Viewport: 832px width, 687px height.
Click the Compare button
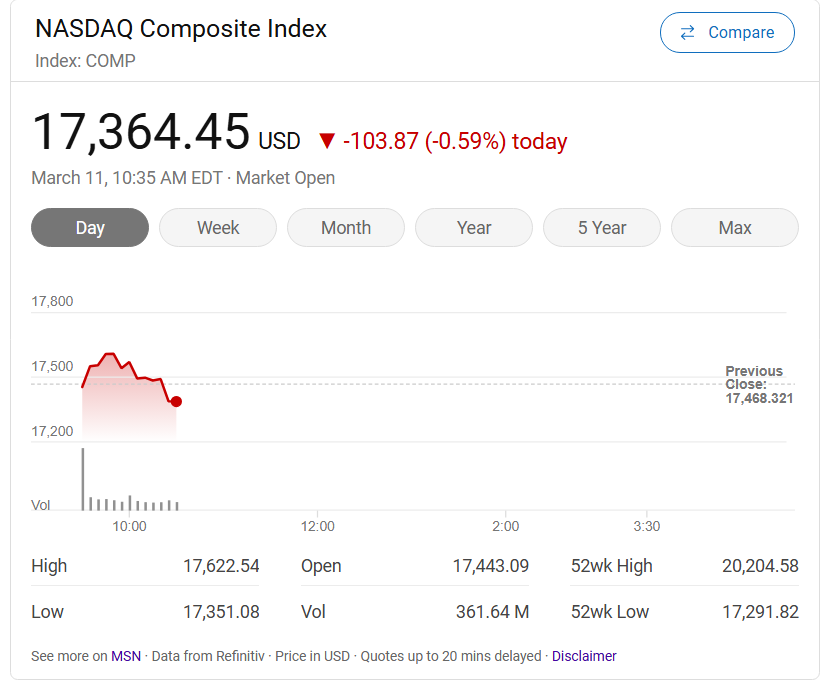point(727,33)
